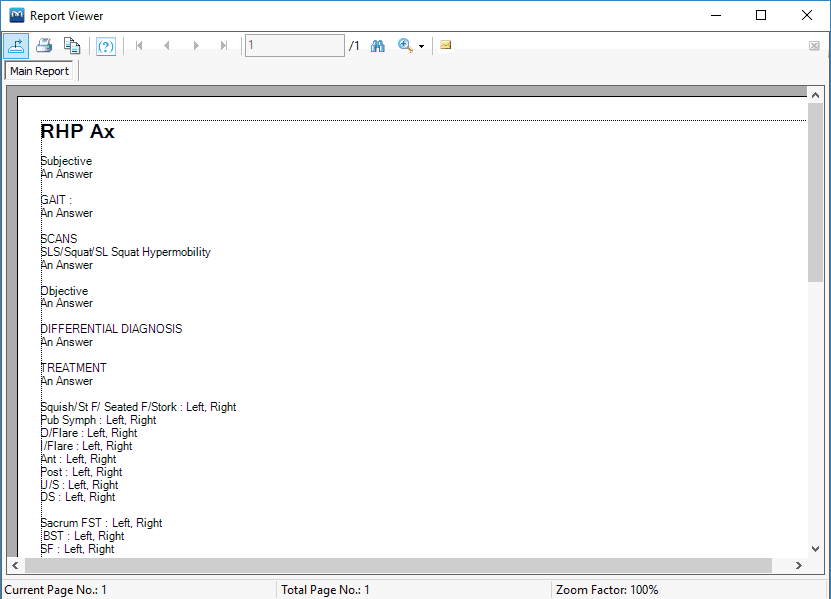Image resolution: width=831 pixels, height=599 pixels.
Task: Click vertical scrollbar up arrow
Action: click(815, 95)
